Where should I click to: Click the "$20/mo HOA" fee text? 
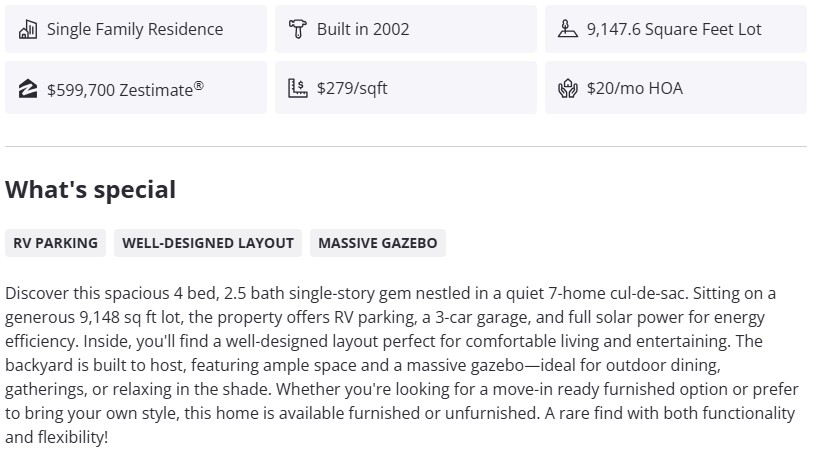pyautogui.click(x=635, y=89)
